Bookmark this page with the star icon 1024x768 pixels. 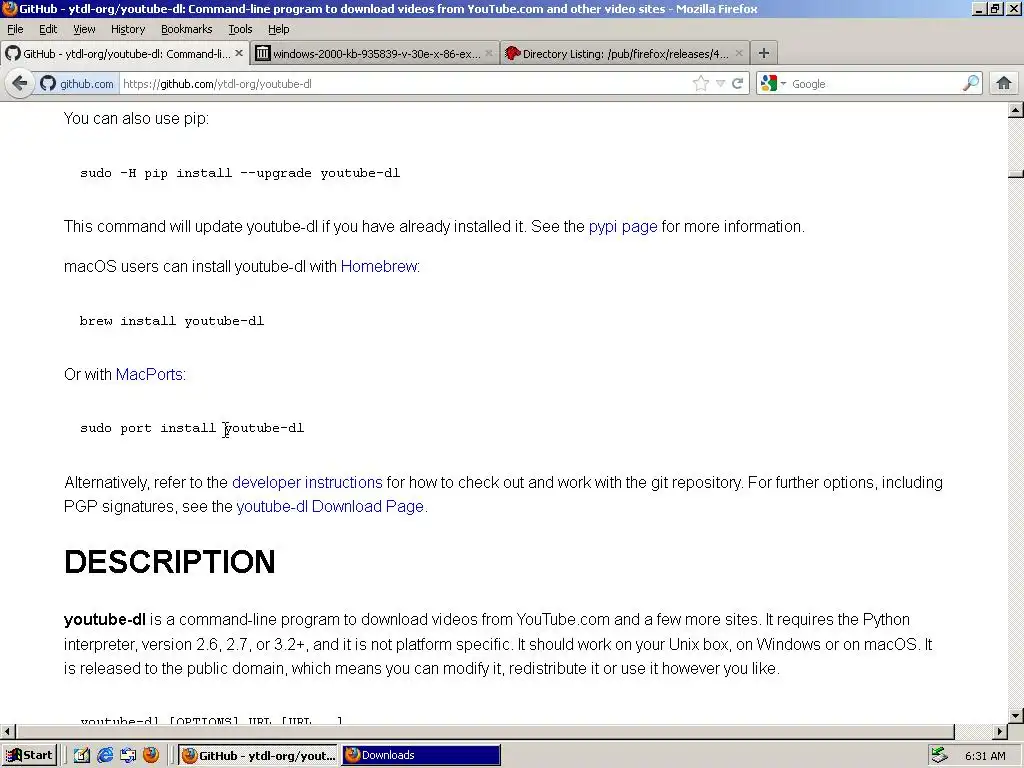tap(701, 84)
